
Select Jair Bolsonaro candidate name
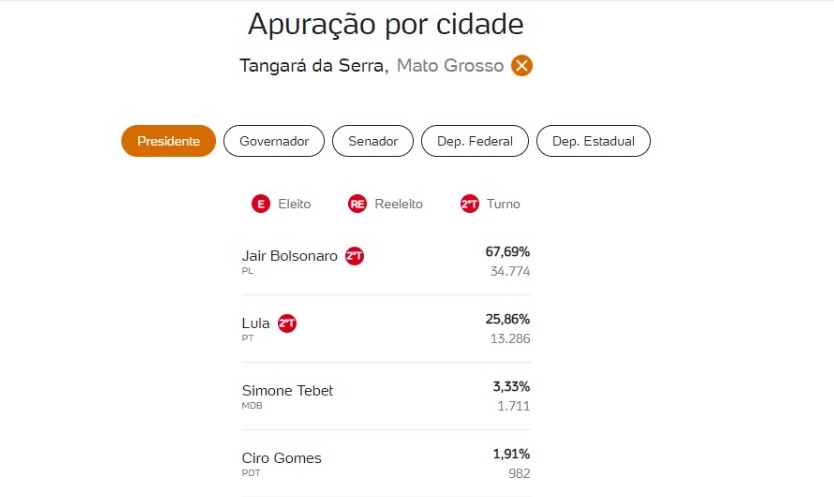click(x=290, y=256)
